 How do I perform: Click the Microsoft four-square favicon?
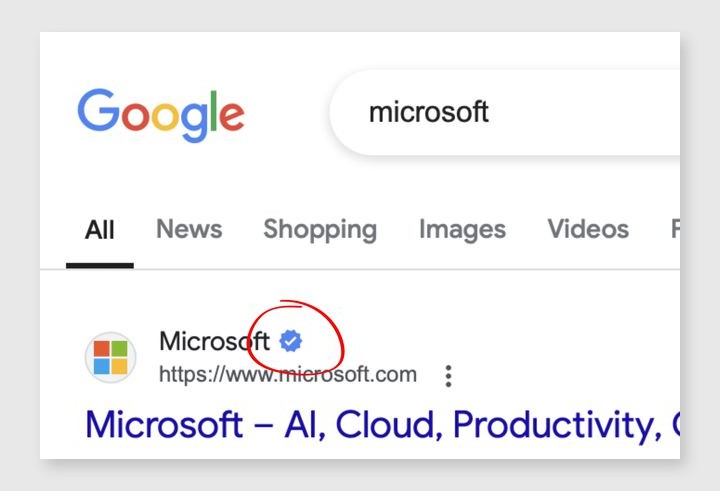click(110, 357)
